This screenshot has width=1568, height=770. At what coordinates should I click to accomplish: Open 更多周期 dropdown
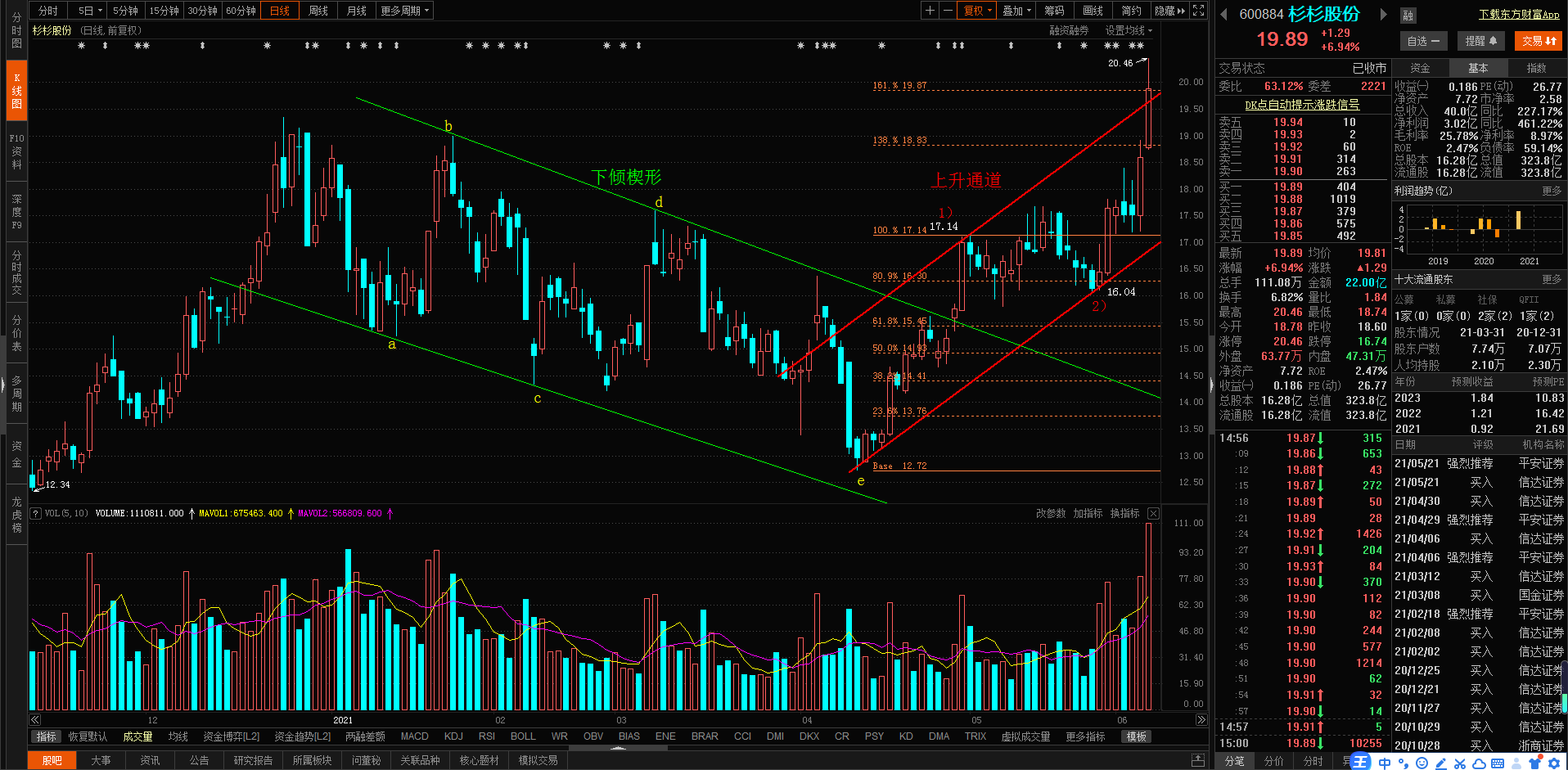[x=405, y=11]
